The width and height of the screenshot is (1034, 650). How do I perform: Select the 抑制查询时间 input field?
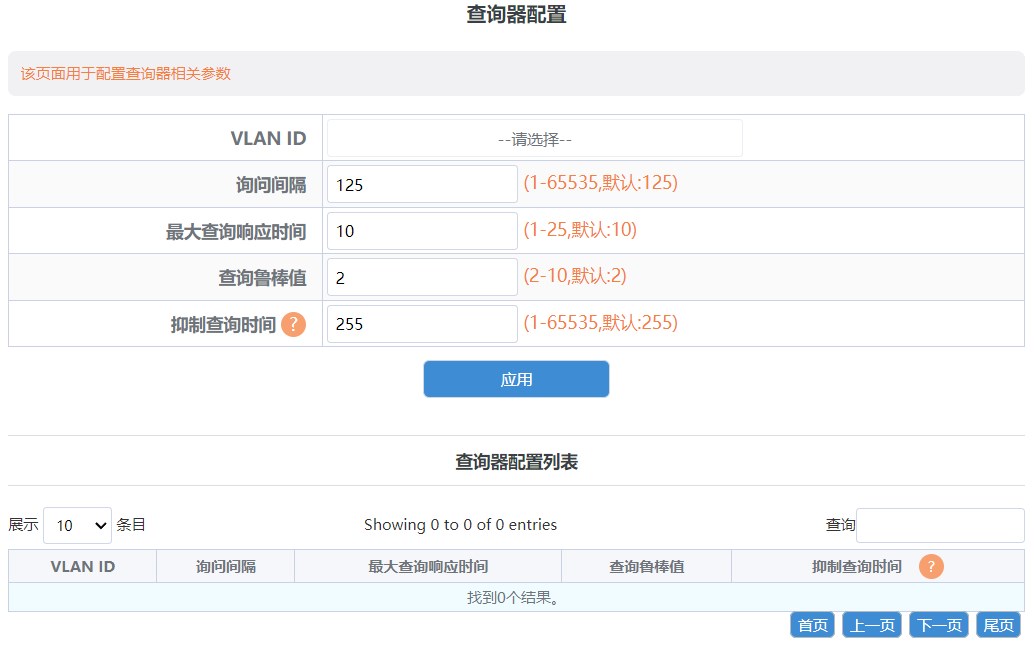pyautogui.click(x=422, y=324)
